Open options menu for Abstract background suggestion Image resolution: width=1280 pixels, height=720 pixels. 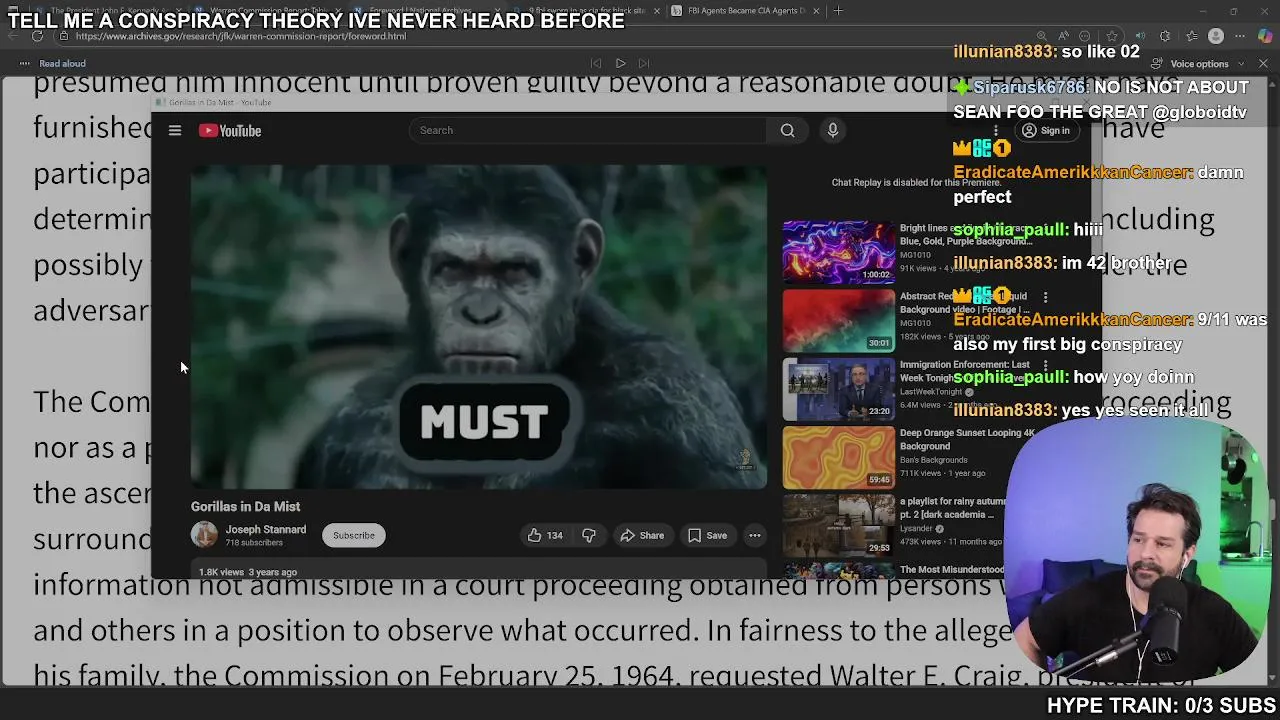[1045, 297]
